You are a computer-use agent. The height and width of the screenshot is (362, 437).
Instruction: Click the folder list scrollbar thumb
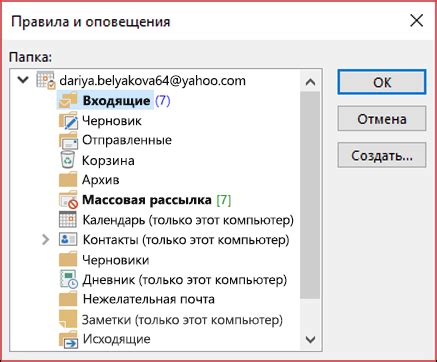[310, 195]
